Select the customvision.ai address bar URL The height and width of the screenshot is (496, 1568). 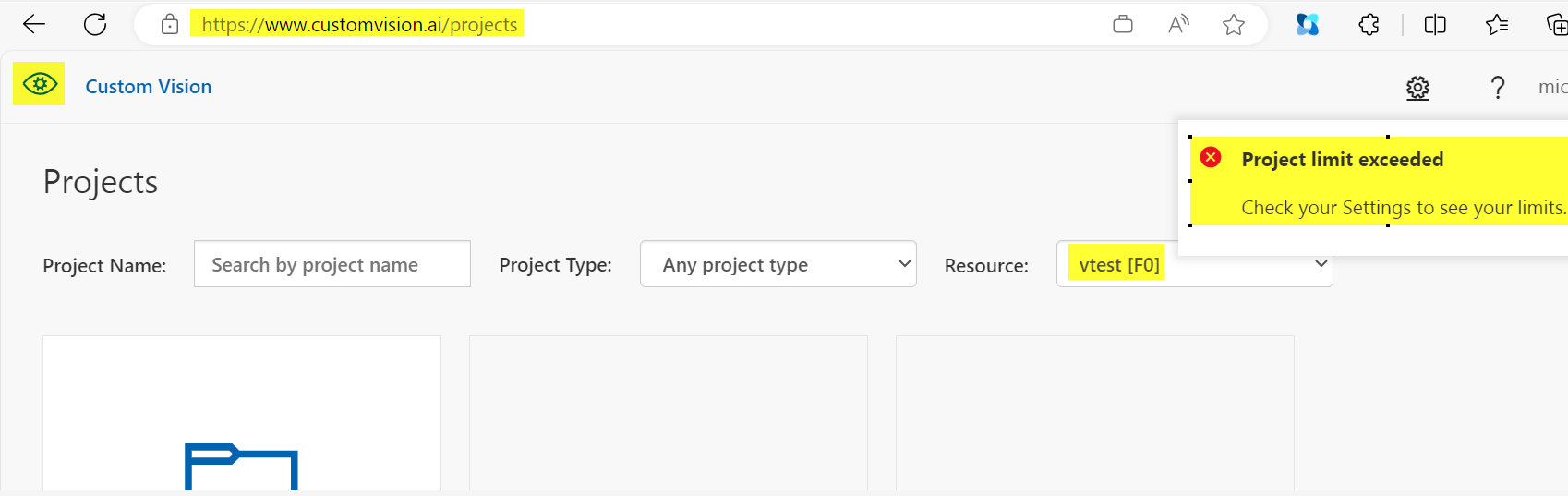coord(359,25)
